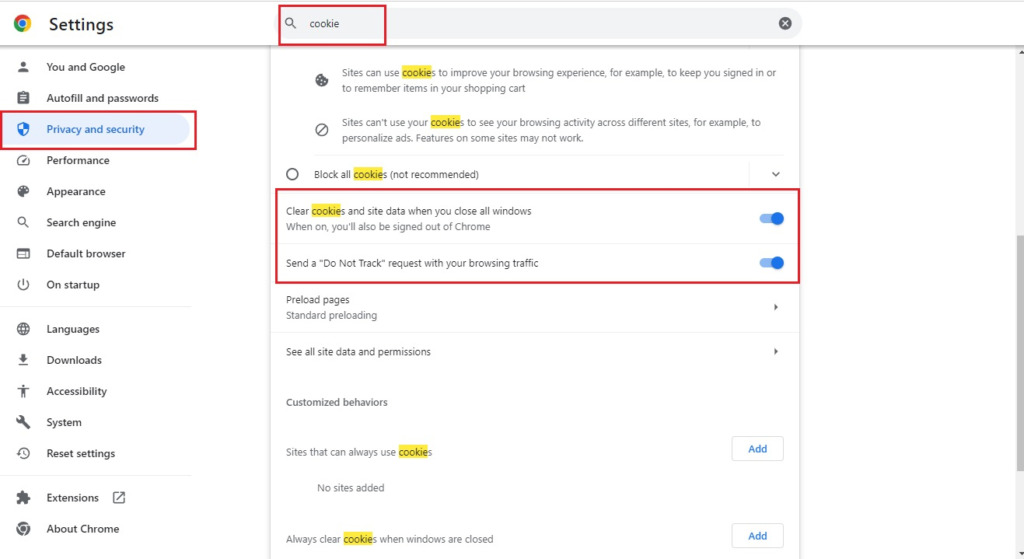Screen dimensions: 1024x559
Task: Go to Search engine settings
Action: (81, 222)
